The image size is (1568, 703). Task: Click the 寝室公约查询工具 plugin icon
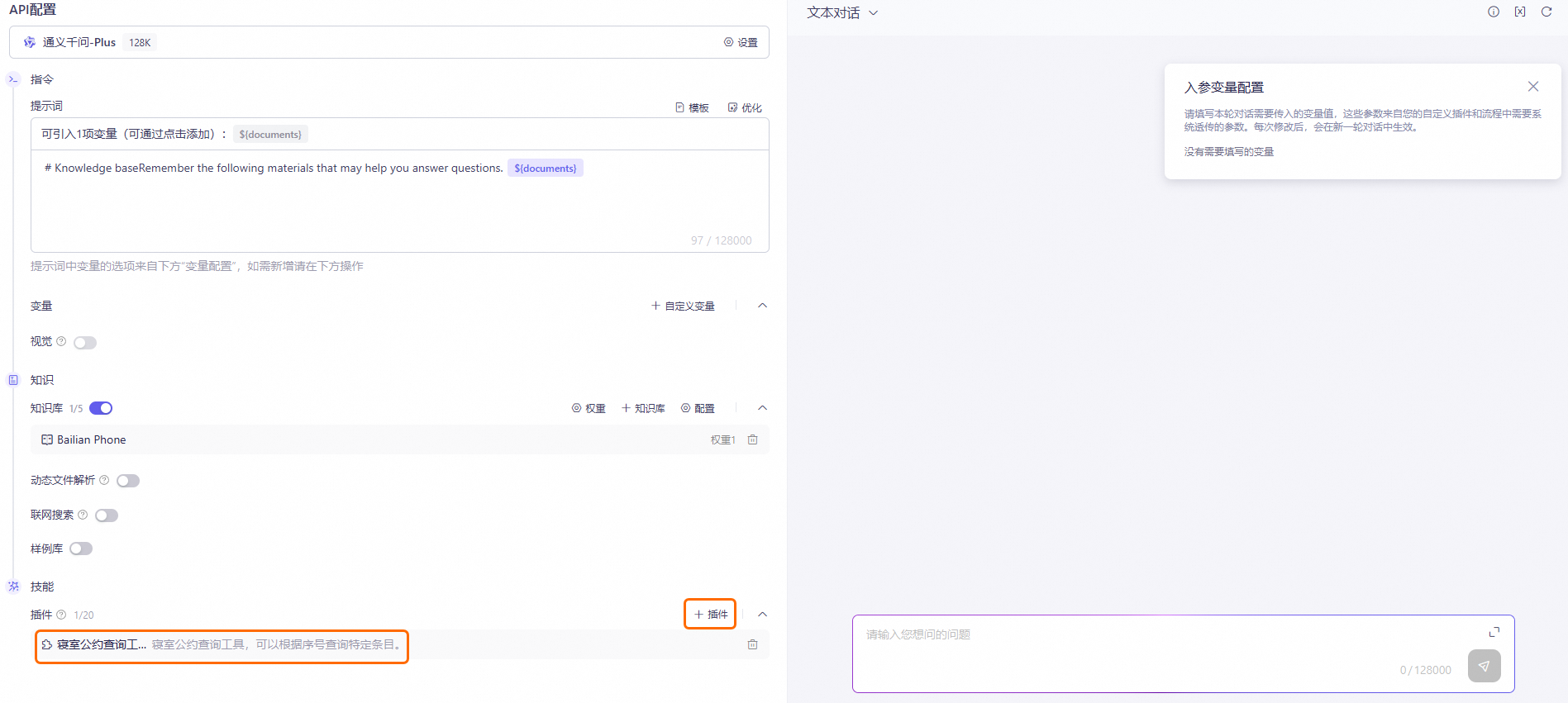coord(47,644)
